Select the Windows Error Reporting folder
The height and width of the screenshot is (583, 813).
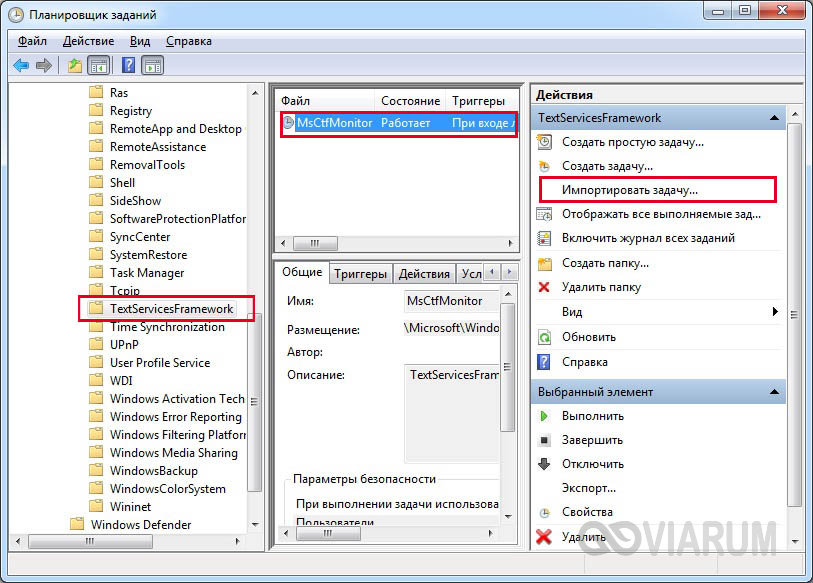(x=176, y=417)
